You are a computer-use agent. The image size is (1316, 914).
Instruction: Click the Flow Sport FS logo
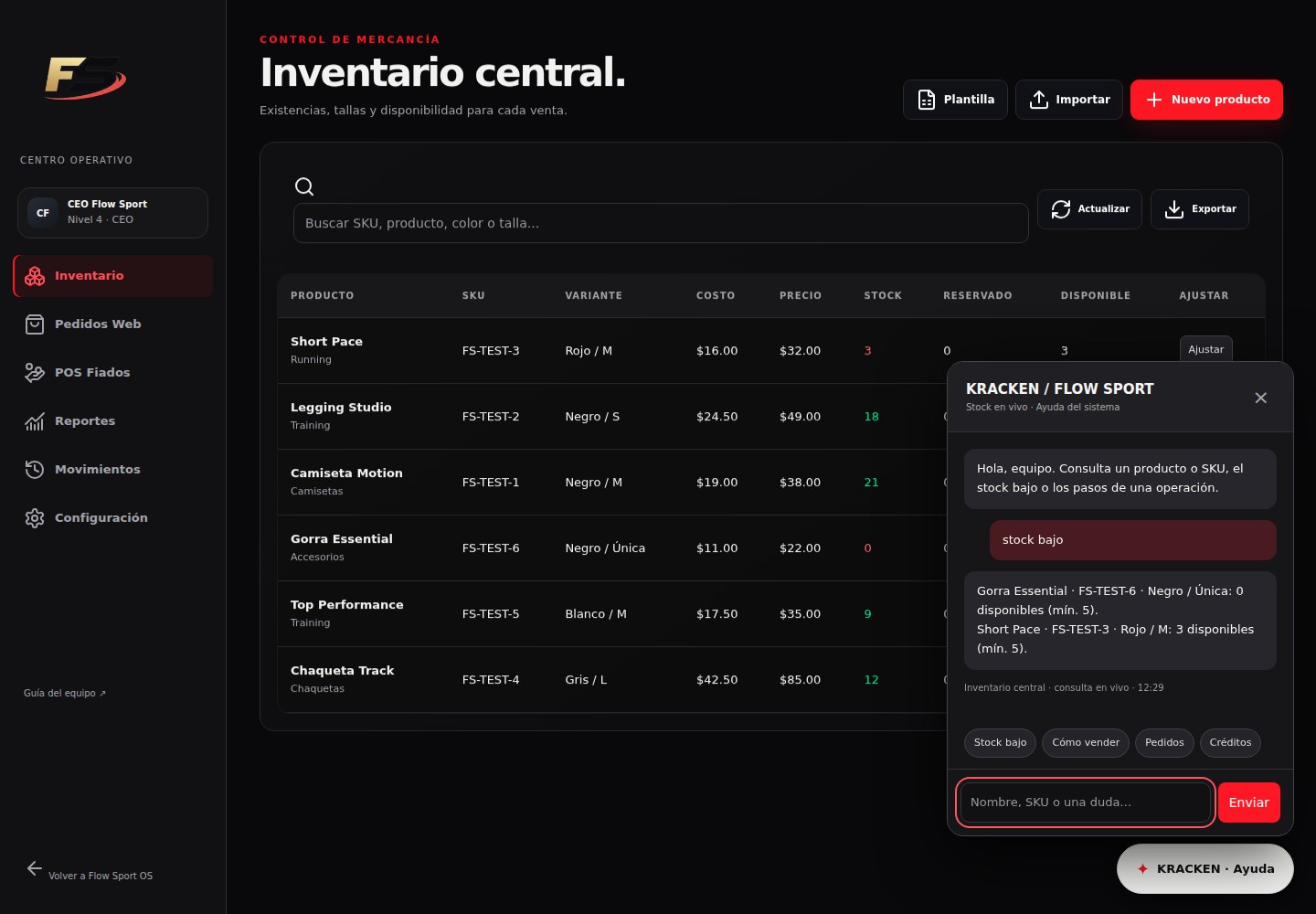pyautogui.click(x=86, y=78)
